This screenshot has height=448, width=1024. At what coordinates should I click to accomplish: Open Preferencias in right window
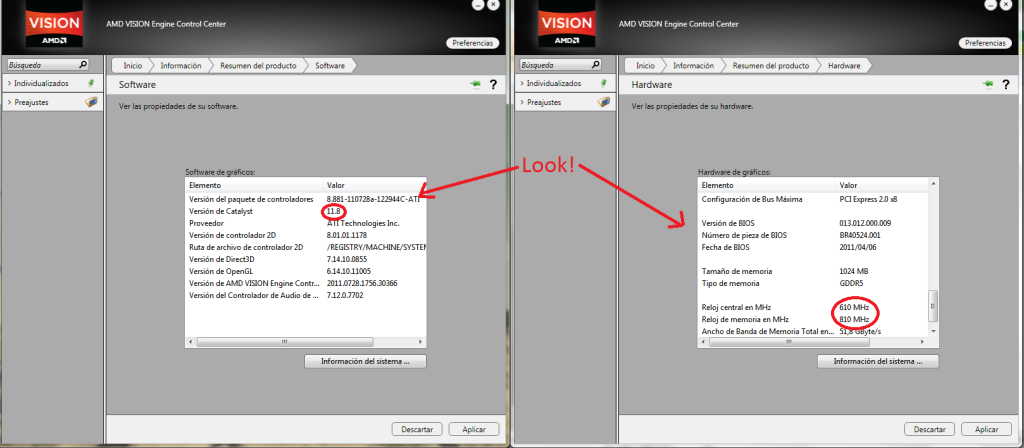[985, 43]
